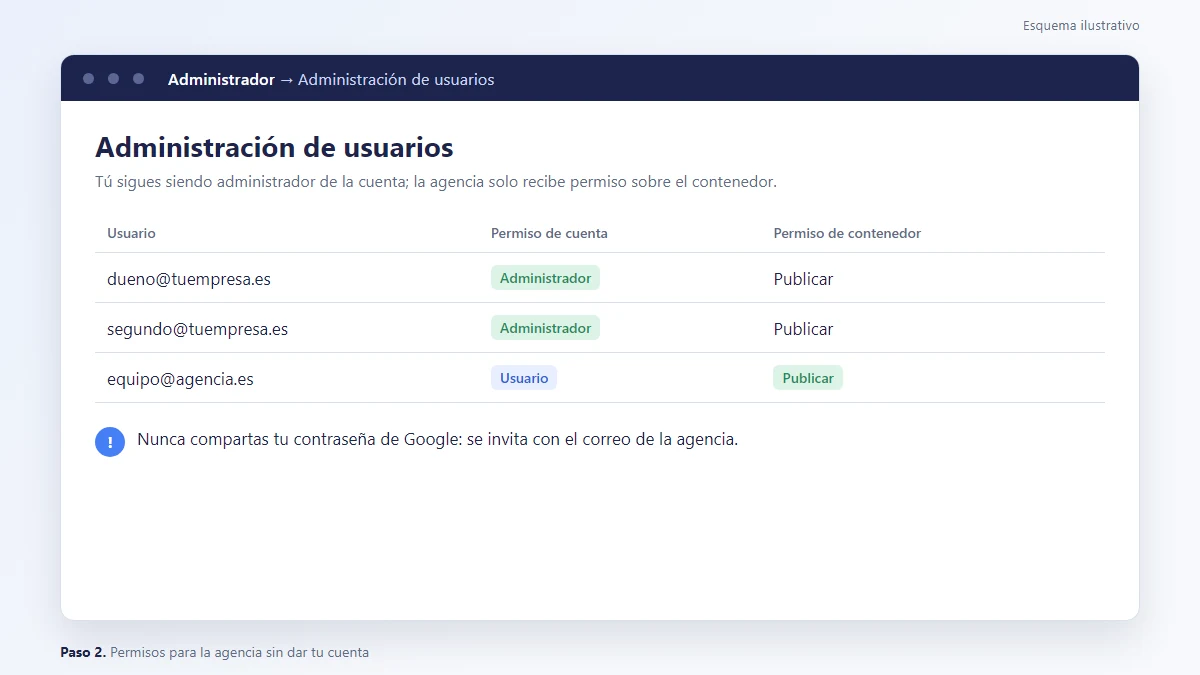
Task: Click the subtitle about remaining account administrator
Action: [436, 182]
